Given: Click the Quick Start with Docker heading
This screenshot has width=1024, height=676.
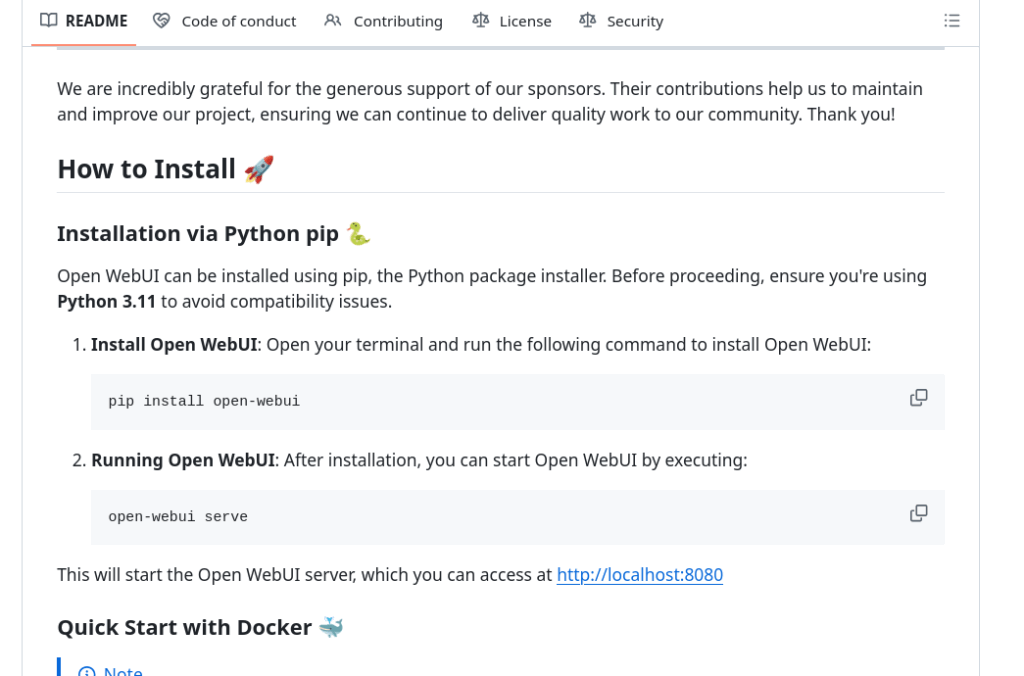Looking at the screenshot, I should click(184, 628).
